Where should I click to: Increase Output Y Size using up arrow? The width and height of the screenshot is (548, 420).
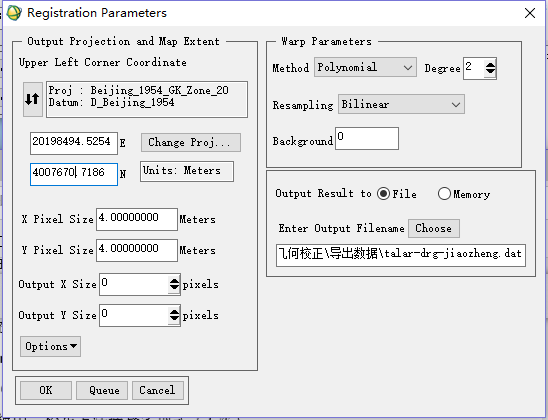click(174, 312)
